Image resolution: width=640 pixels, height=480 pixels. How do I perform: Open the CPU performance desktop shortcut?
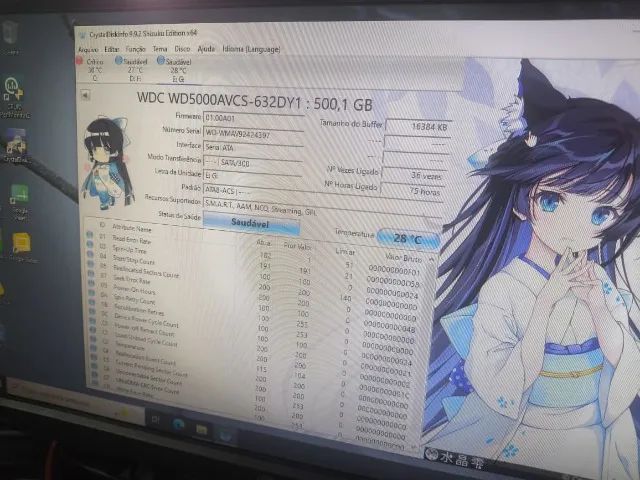15,96
